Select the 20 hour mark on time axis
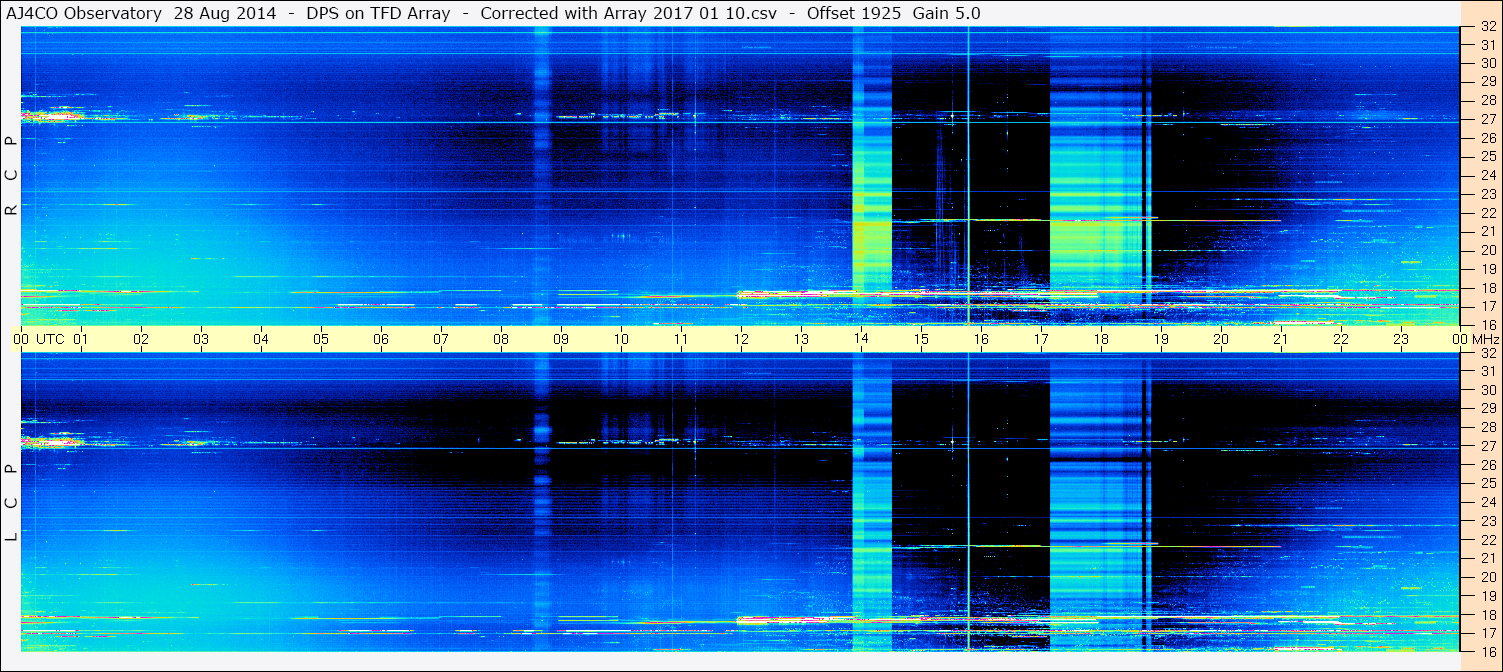The height and width of the screenshot is (672, 1503). (1221, 339)
